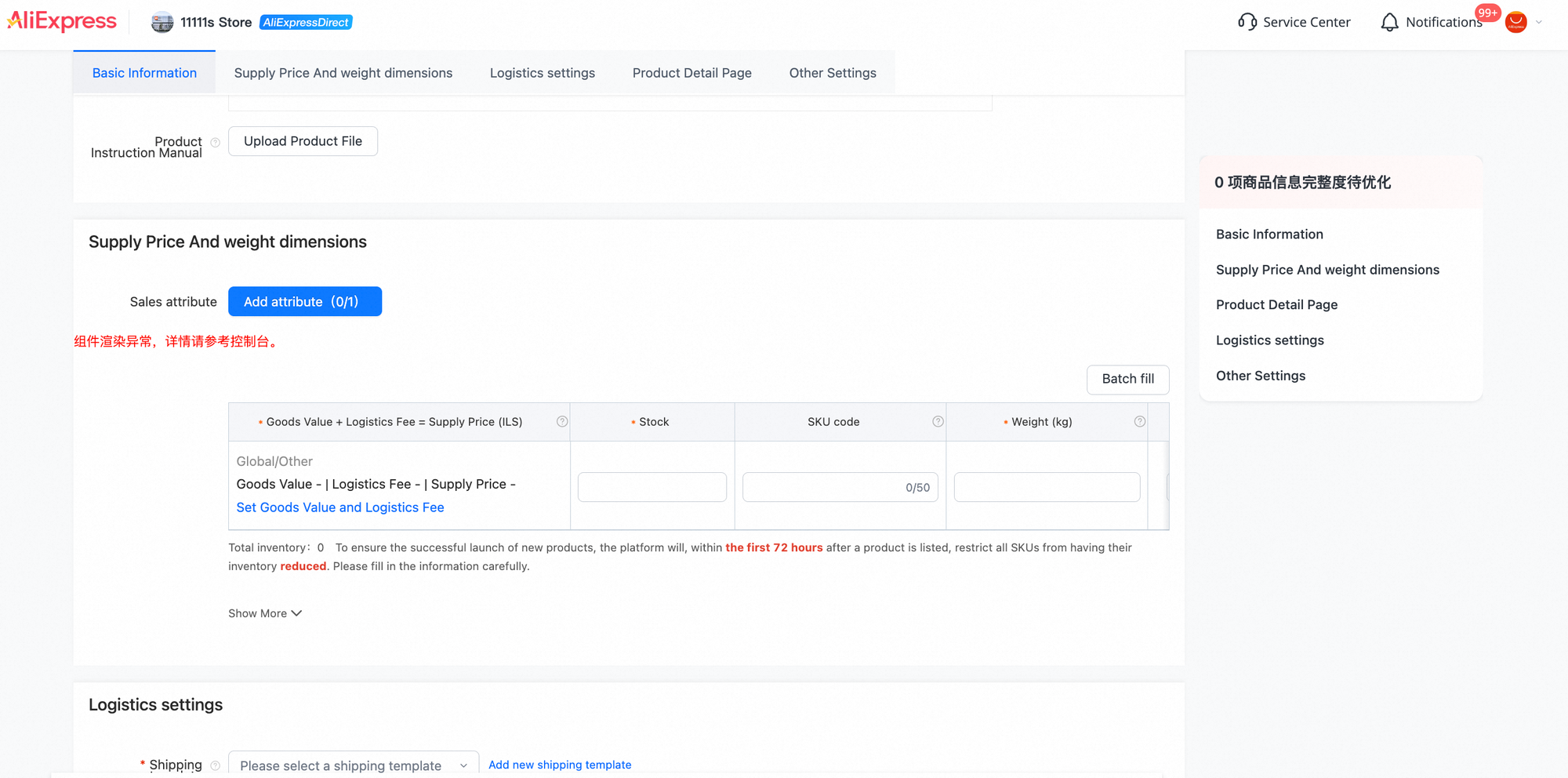
Task: Open the shipping template dropdown
Action: pos(354,765)
